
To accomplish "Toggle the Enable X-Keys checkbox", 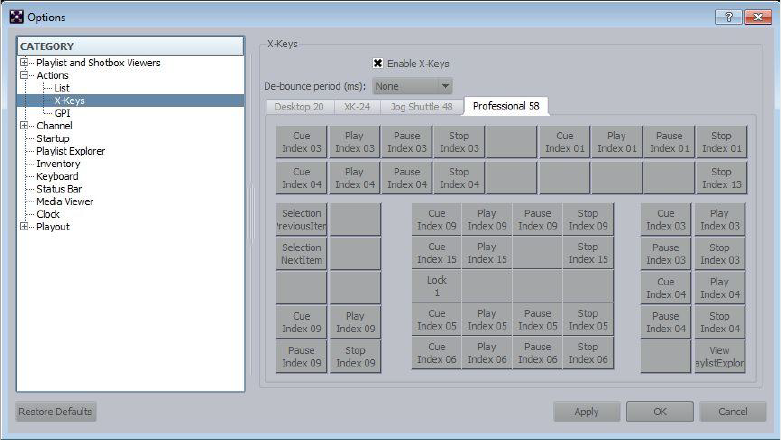I will click(378, 63).
